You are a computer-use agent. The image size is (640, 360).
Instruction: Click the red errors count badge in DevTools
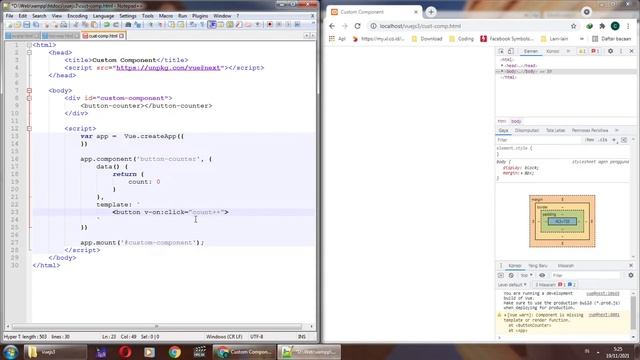(595, 51)
